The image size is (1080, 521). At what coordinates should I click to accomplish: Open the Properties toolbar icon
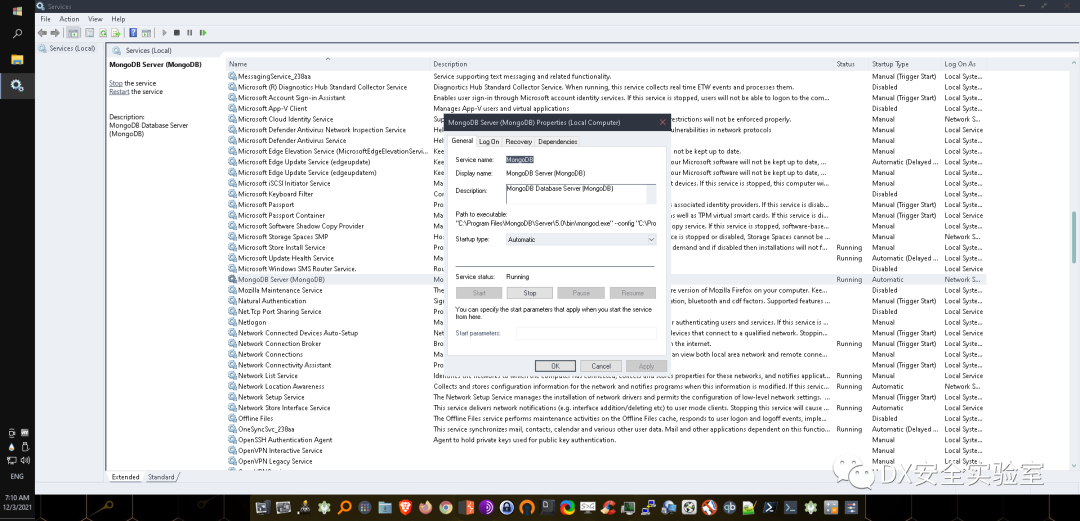[90, 32]
